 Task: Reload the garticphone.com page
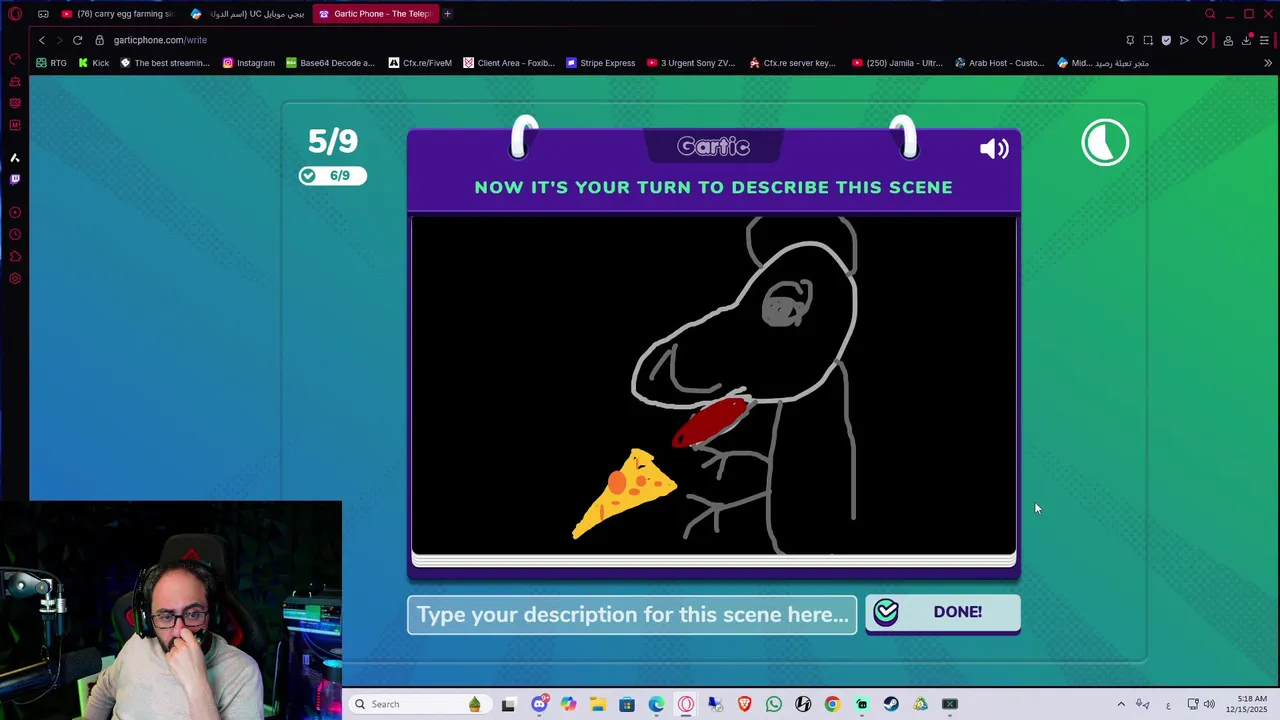coord(77,40)
